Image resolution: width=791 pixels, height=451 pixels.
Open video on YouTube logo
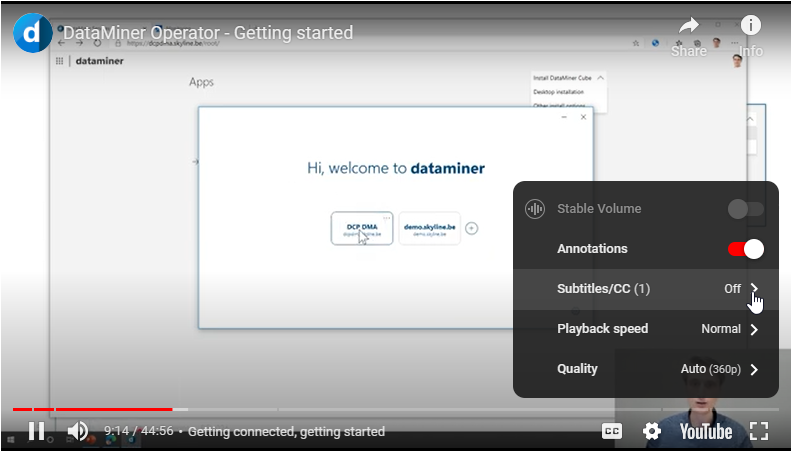point(706,432)
